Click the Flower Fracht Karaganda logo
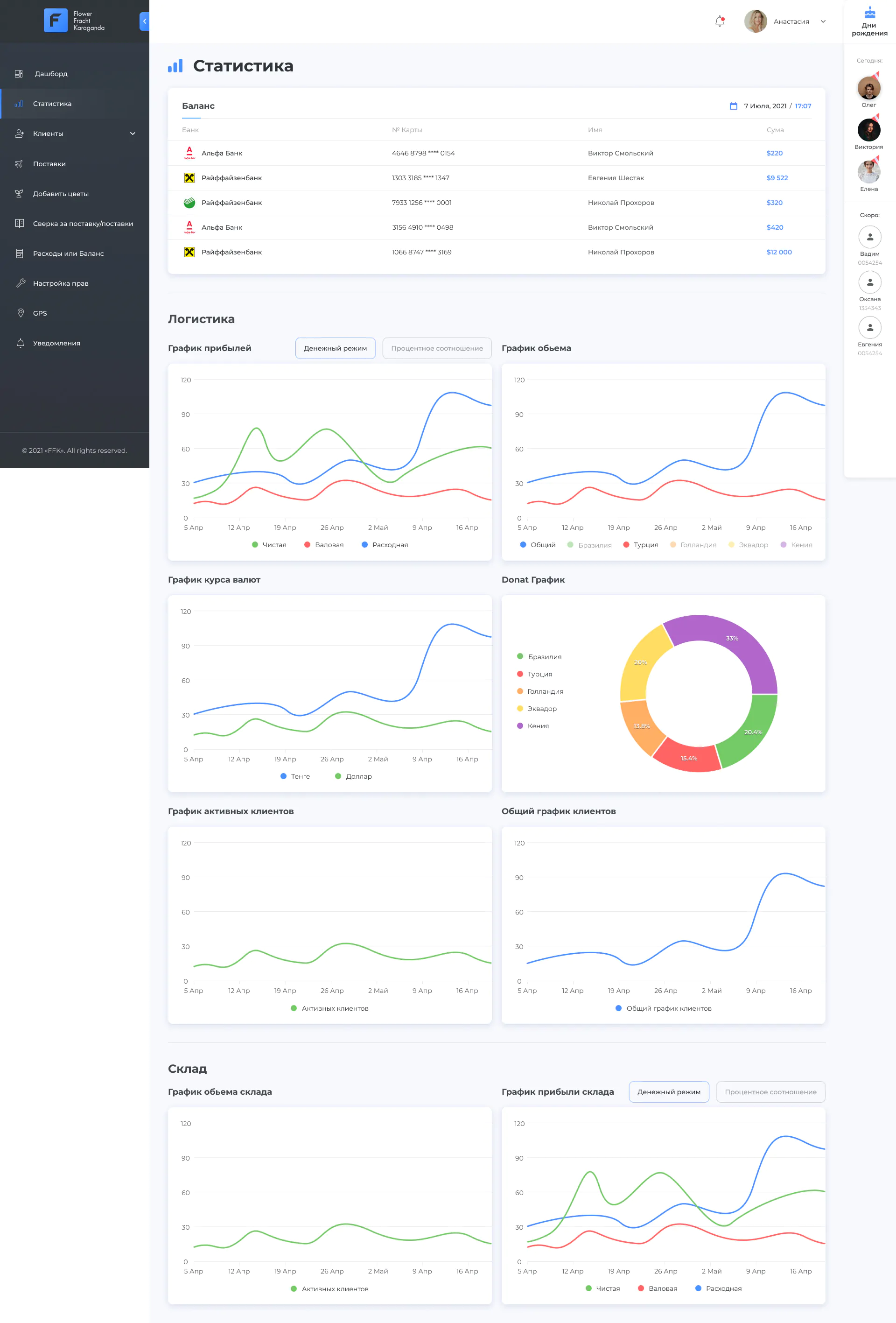This screenshot has width=896, height=1323. click(75, 21)
